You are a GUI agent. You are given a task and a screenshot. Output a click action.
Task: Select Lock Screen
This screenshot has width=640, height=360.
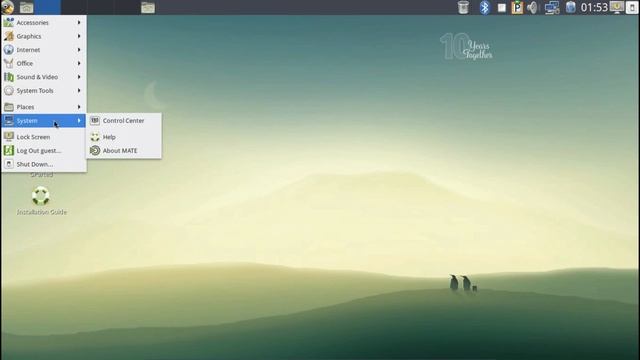tap(44, 137)
